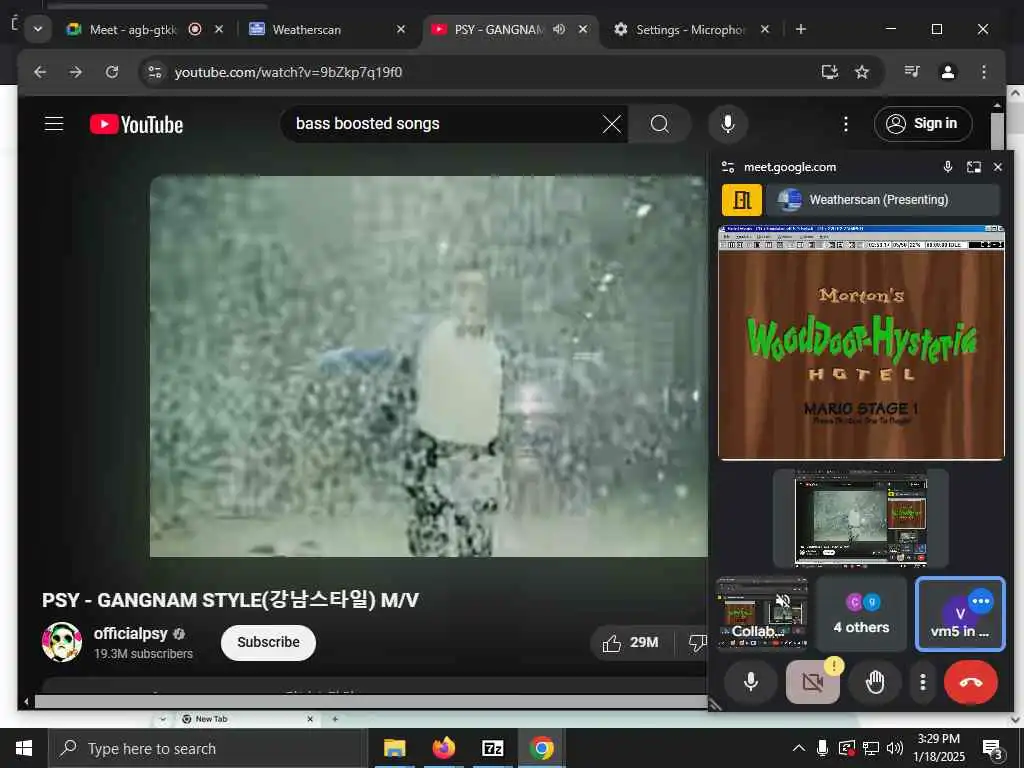The height and width of the screenshot is (768, 1024).
Task: Click the Gangnam Style video player
Action: point(428,366)
